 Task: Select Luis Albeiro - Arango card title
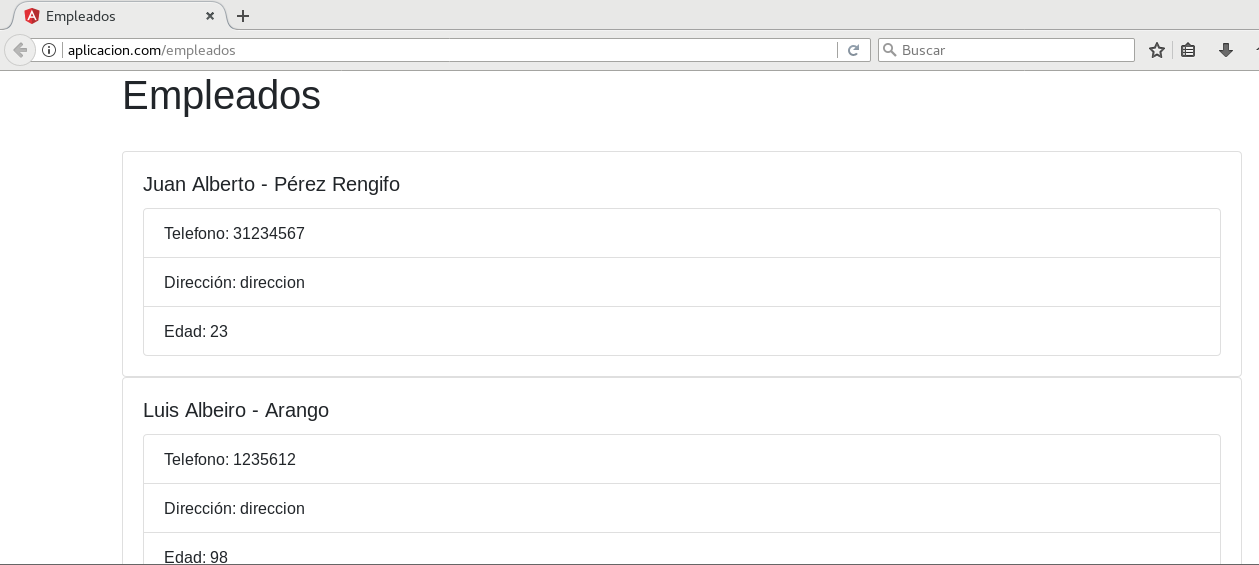236,410
